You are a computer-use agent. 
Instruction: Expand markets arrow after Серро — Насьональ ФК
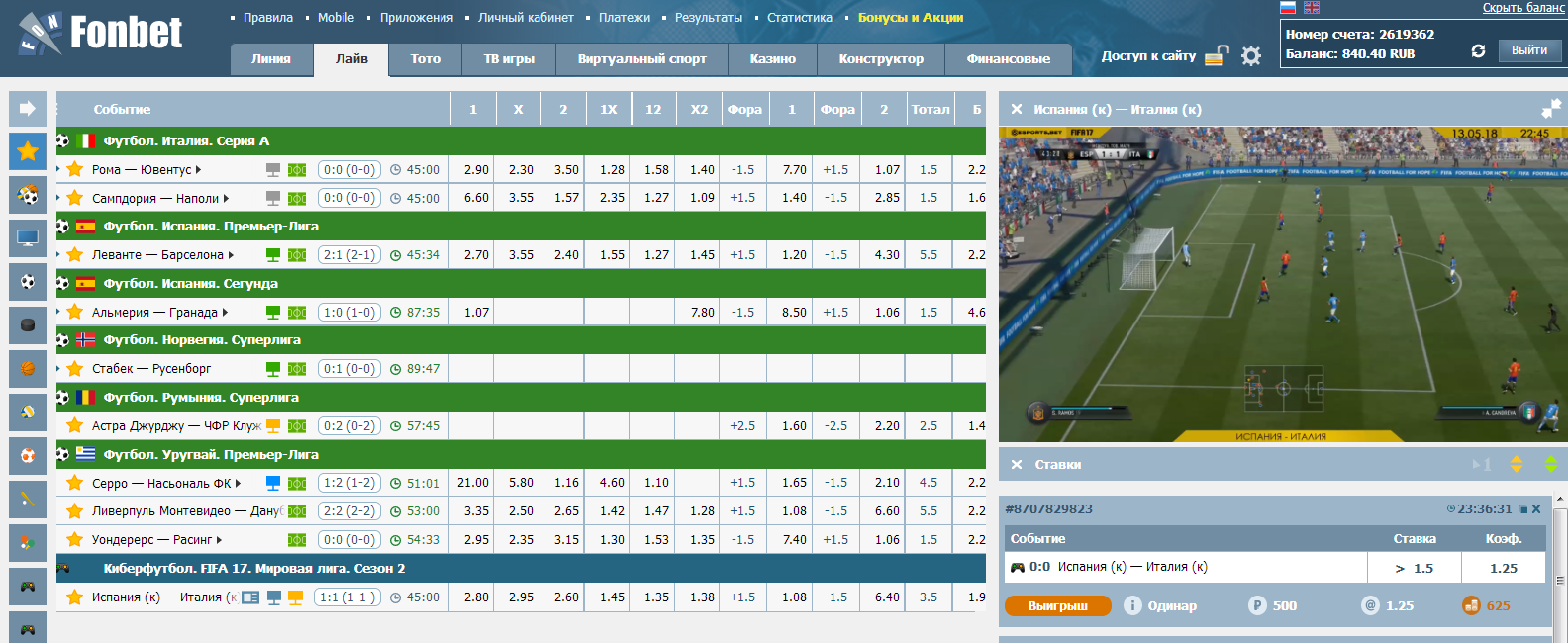(239, 484)
